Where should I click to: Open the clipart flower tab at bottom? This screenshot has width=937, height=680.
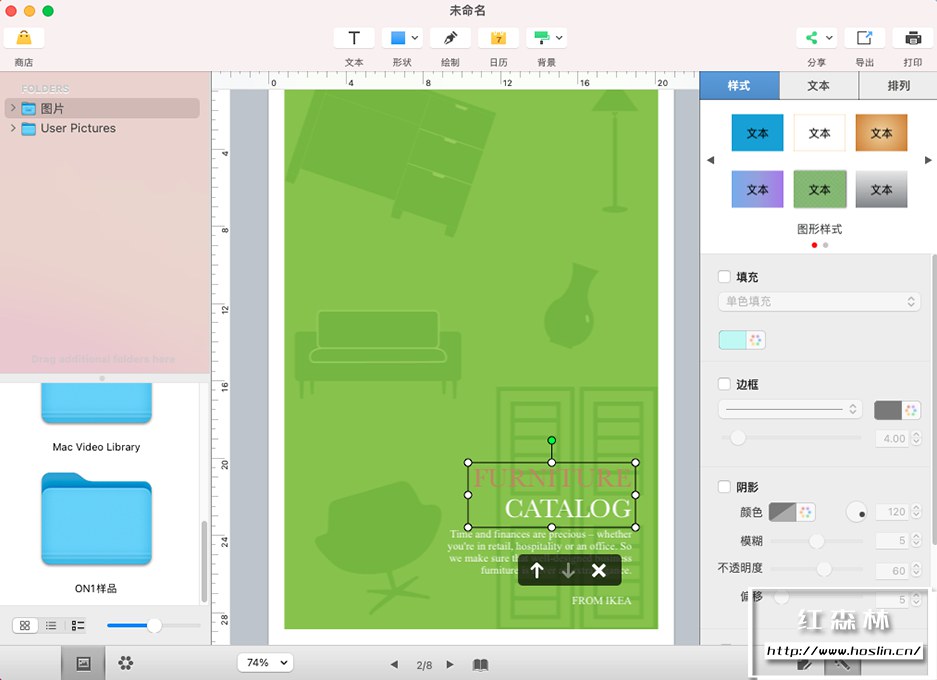coord(125,663)
